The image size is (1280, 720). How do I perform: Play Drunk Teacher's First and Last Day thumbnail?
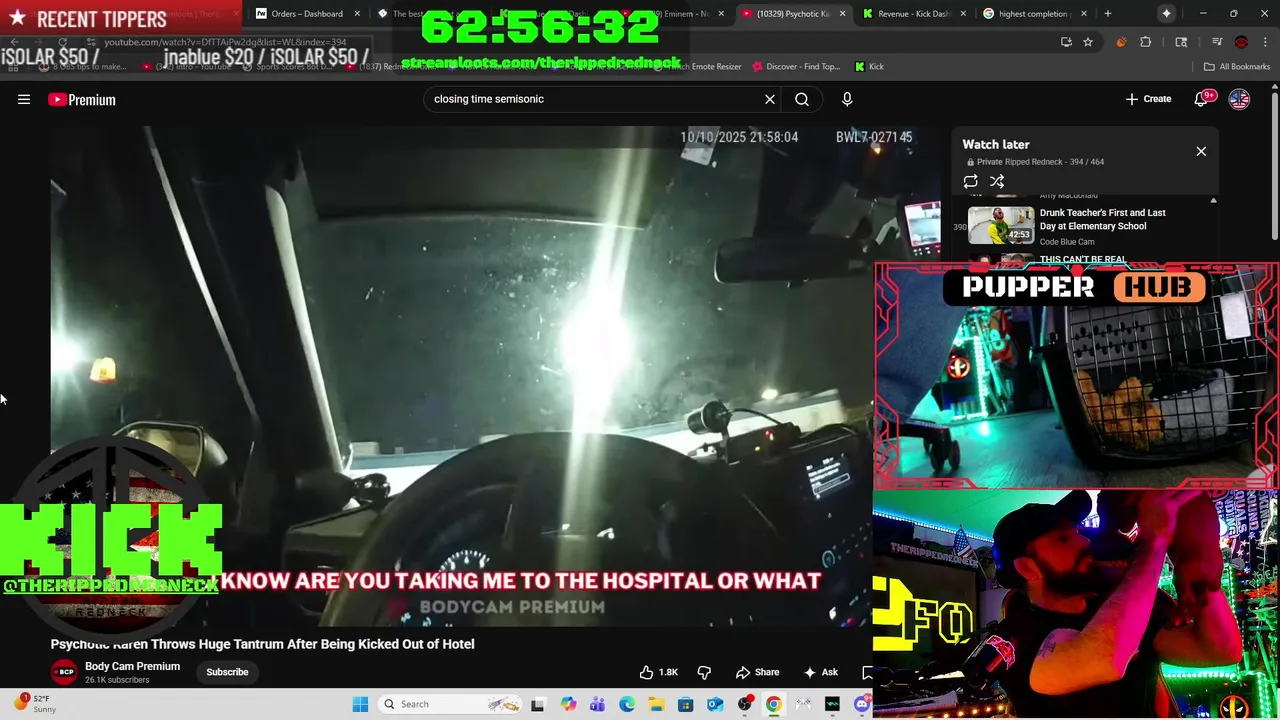coord(1001,225)
